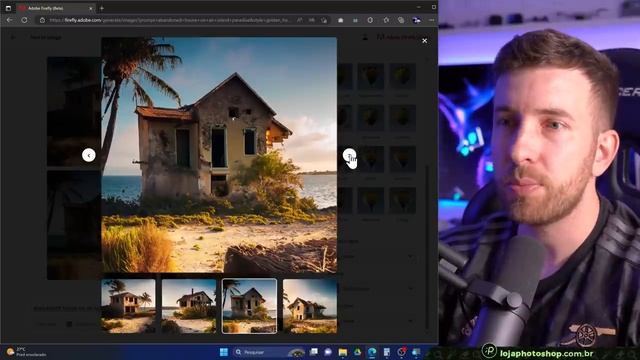The width and height of the screenshot is (640, 360).
Task: View site information lock icon
Action: point(42,20)
